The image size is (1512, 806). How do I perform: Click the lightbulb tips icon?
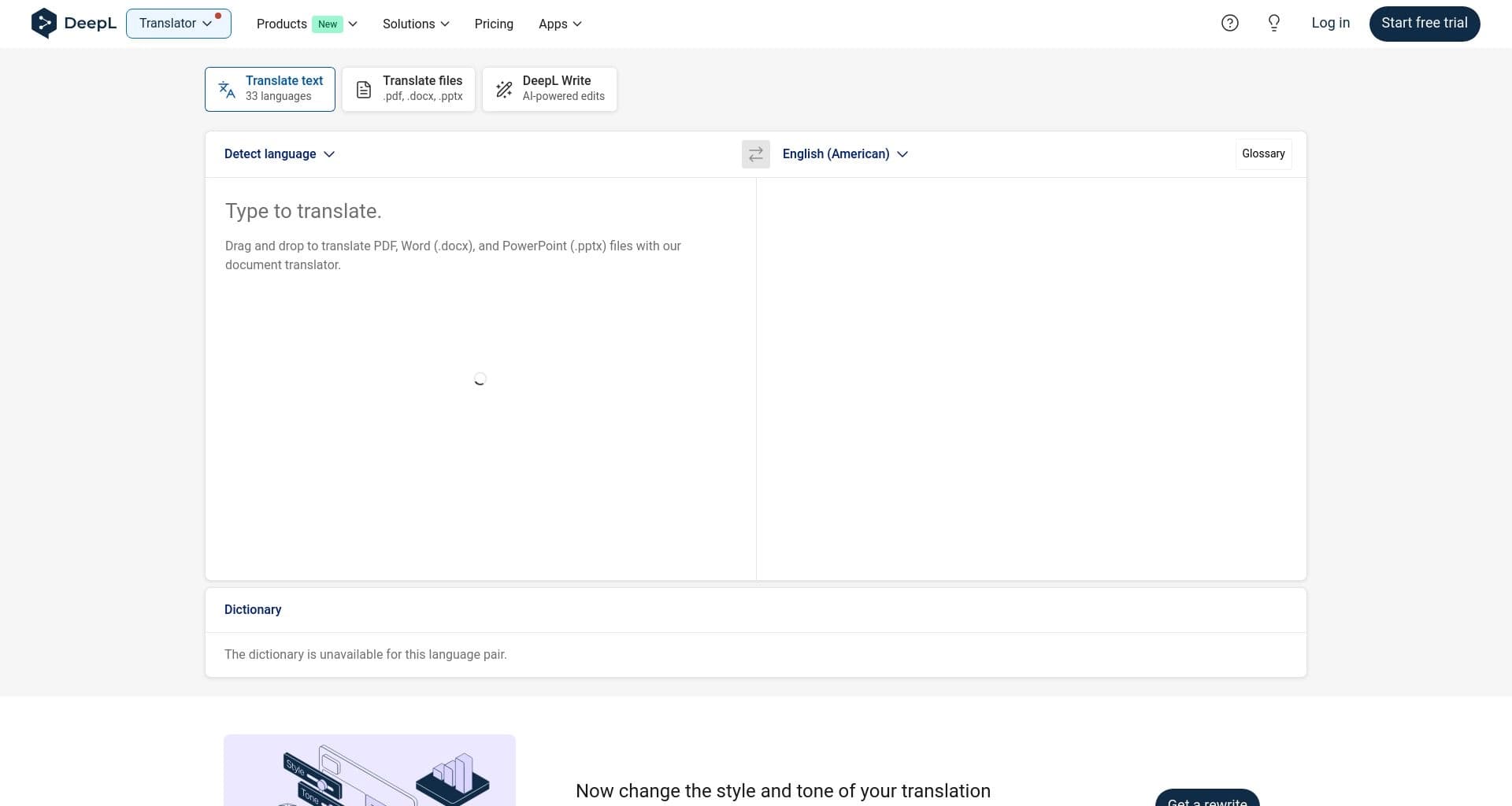pos(1274,23)
